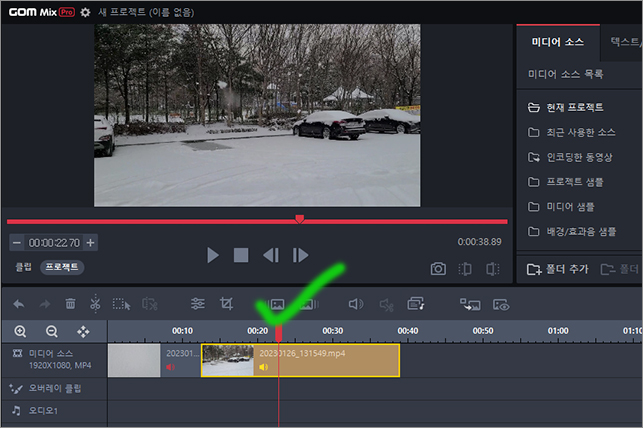The width and height of the screenshot is (643, 428).
Task: Open the 최근 사용한 소스 folder
Action: pos(581,132)
